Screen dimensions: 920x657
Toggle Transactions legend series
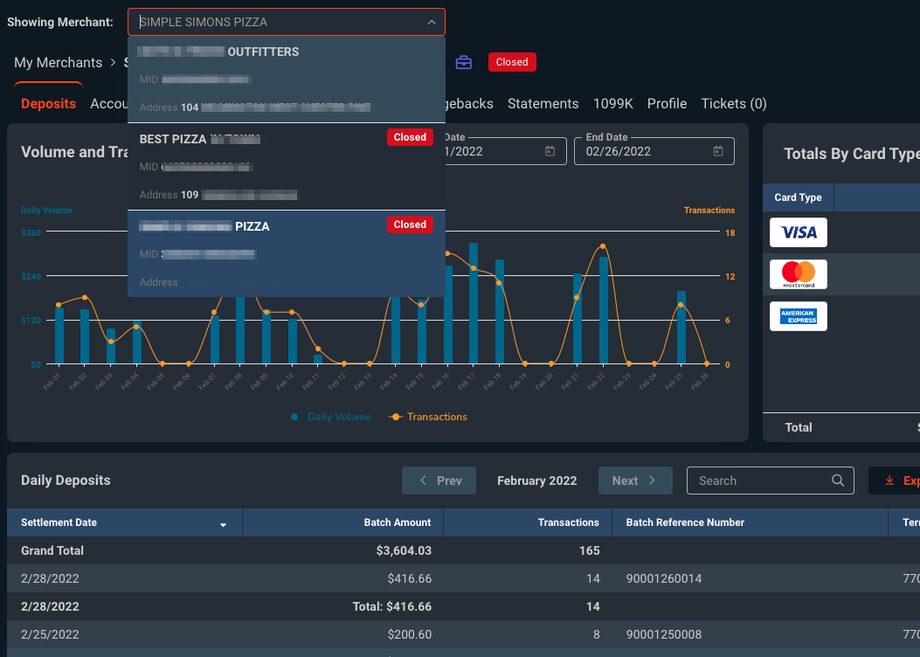[428, 417]
